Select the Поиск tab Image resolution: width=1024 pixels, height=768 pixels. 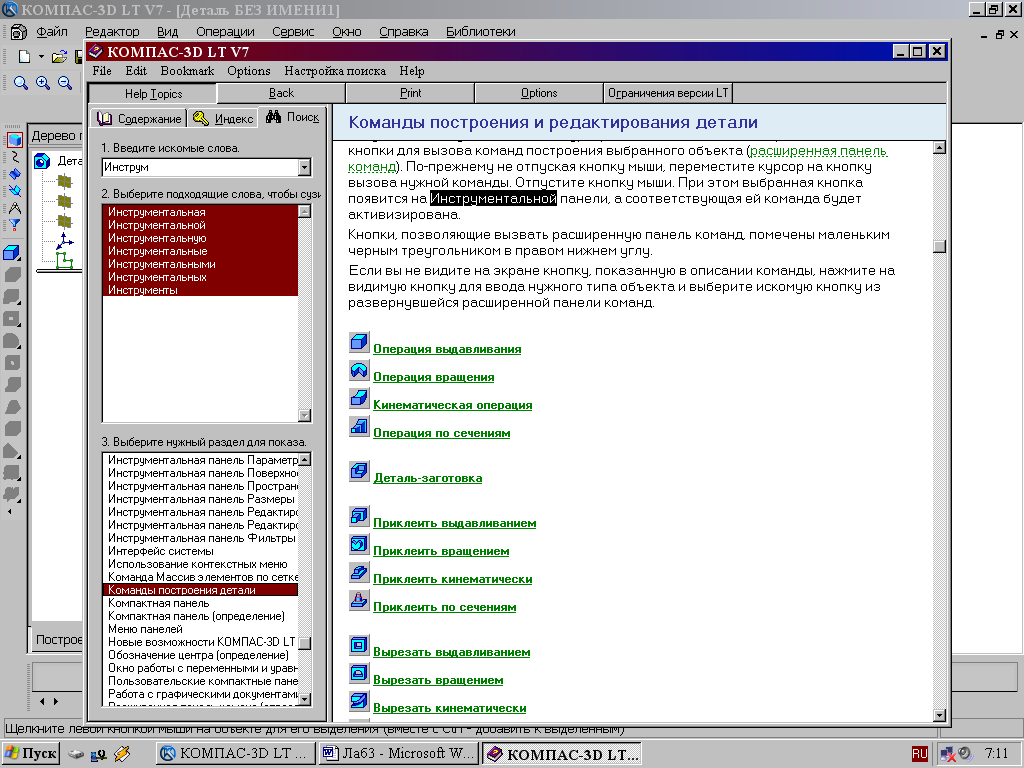click(x=293, y=117)
